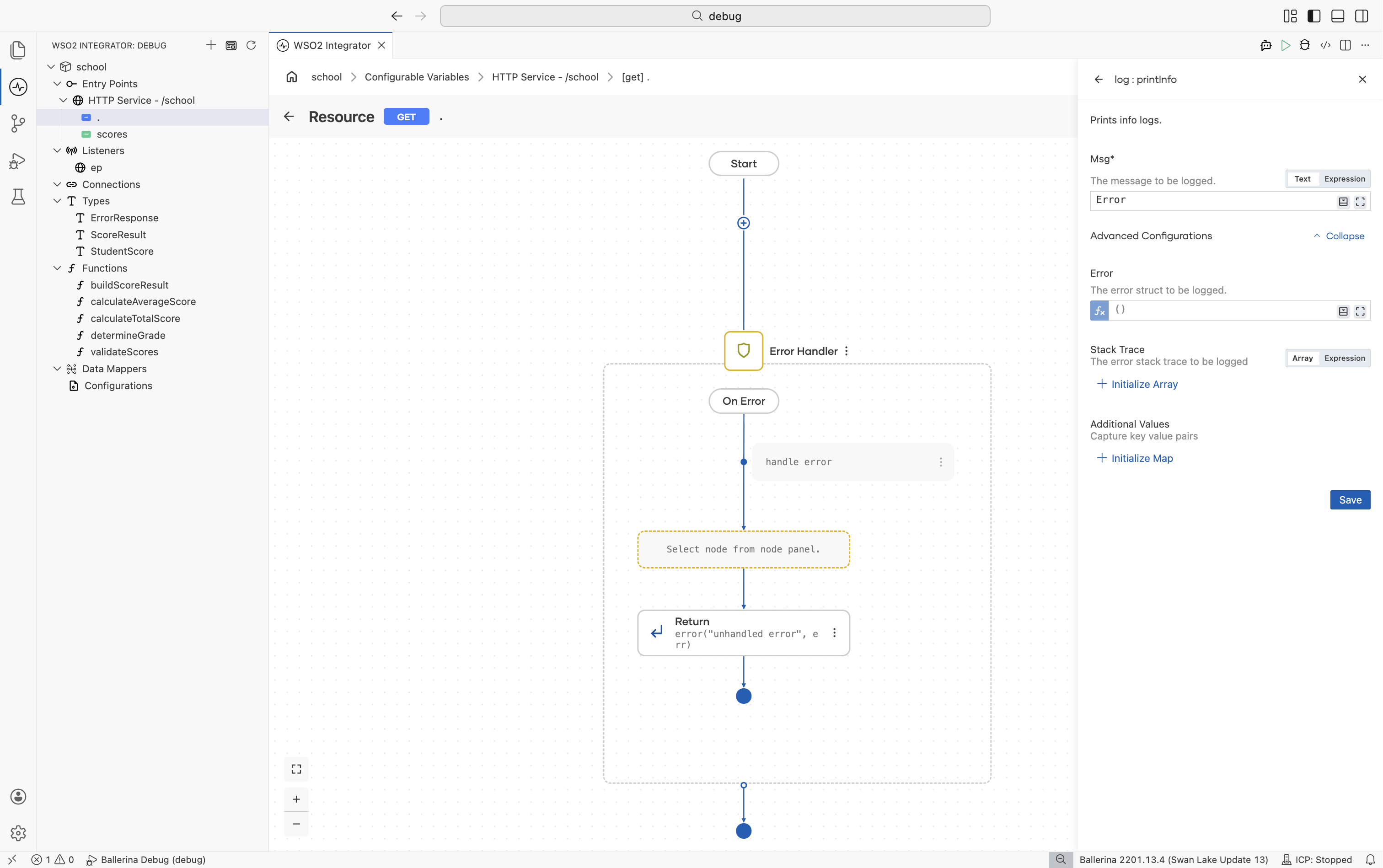Click the debug search bar at top
The height and width of the screenshot is (868, 1383).
[x=715, y=16]
